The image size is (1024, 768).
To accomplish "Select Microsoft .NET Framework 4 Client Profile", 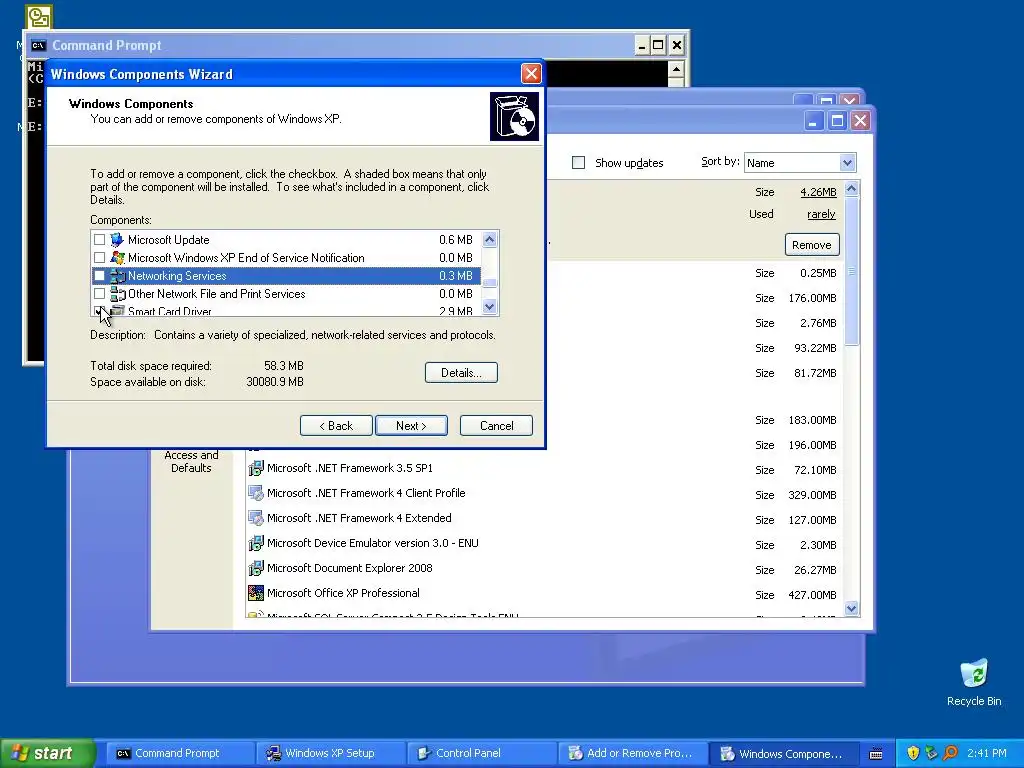I will coord(366,493).
